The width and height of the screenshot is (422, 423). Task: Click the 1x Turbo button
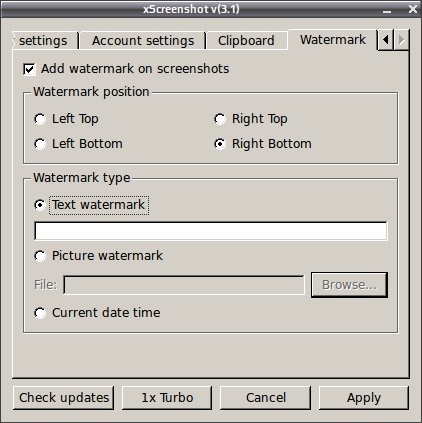(167, 398)
